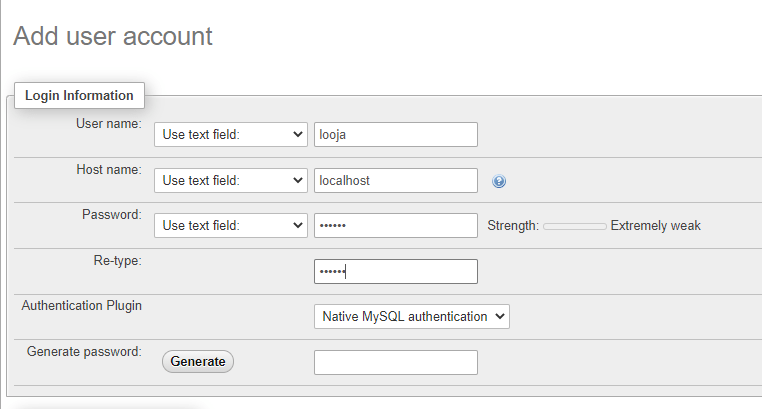Click the 'Generate password:' label
Viewport: 762px width, 409px height.
(x=84, y=352)
